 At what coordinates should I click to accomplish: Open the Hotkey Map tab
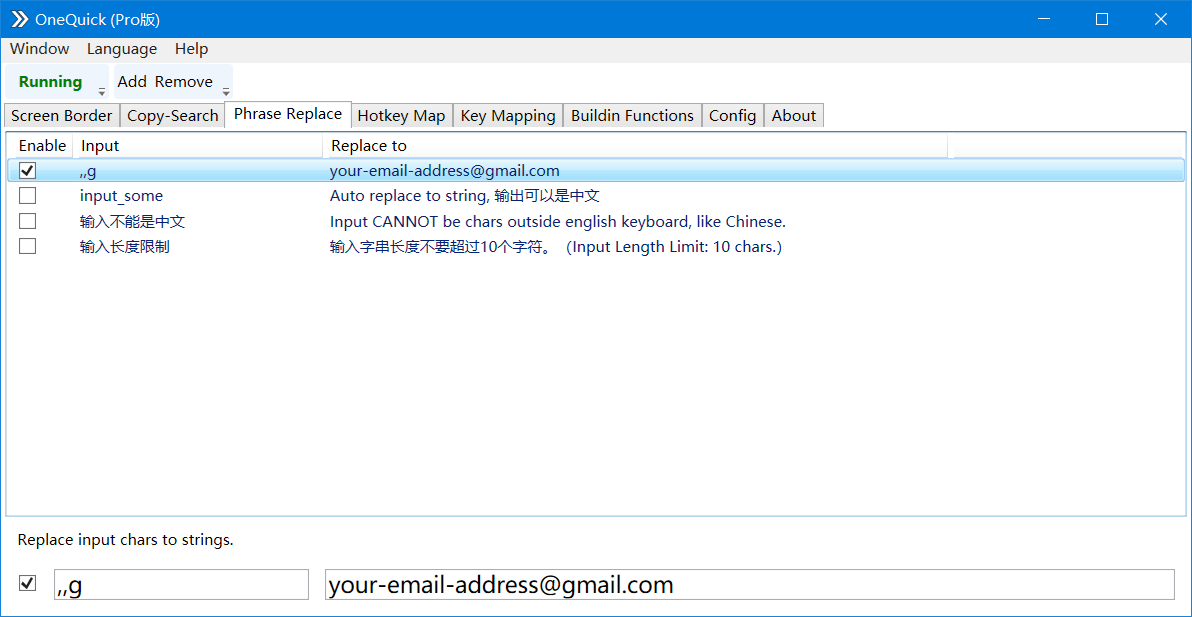[x=401, y=115]
